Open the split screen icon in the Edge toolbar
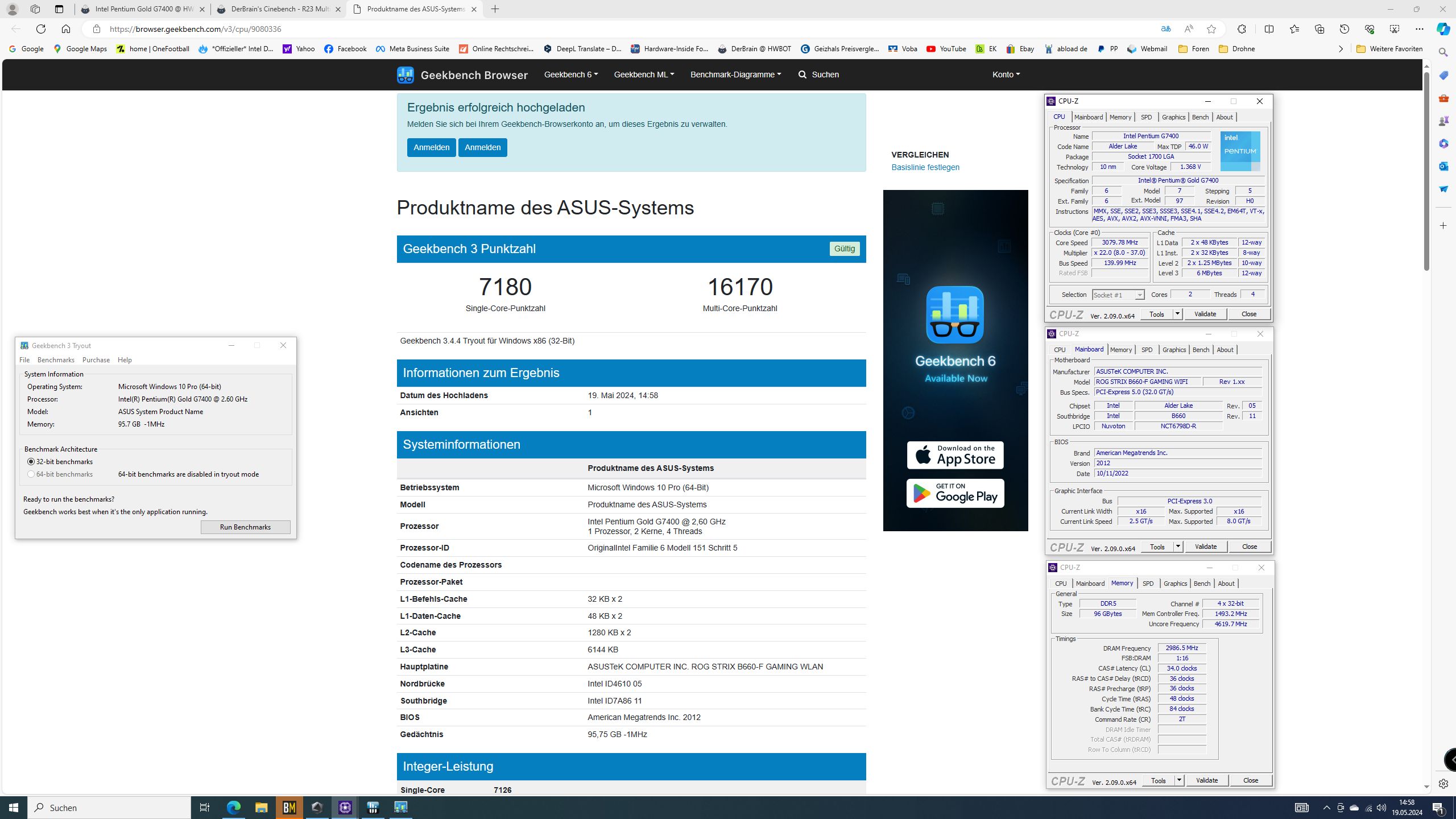The height and width of the screenshot is (819, 1456). click(1269, 29)
